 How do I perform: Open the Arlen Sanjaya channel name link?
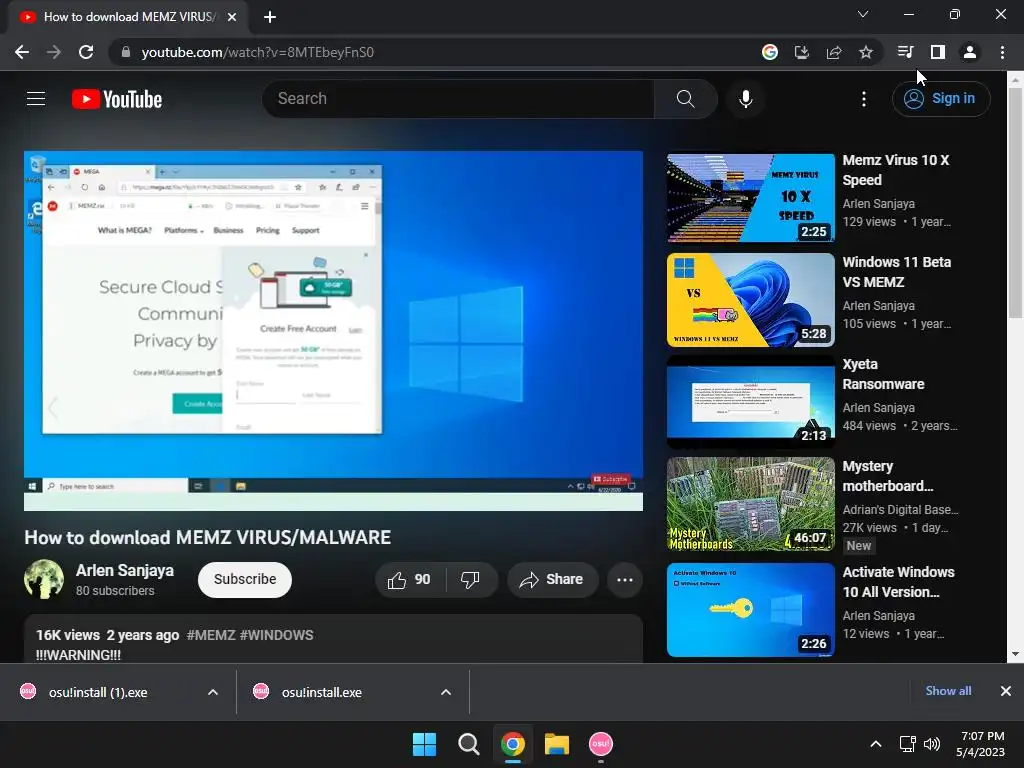point(125,570)
